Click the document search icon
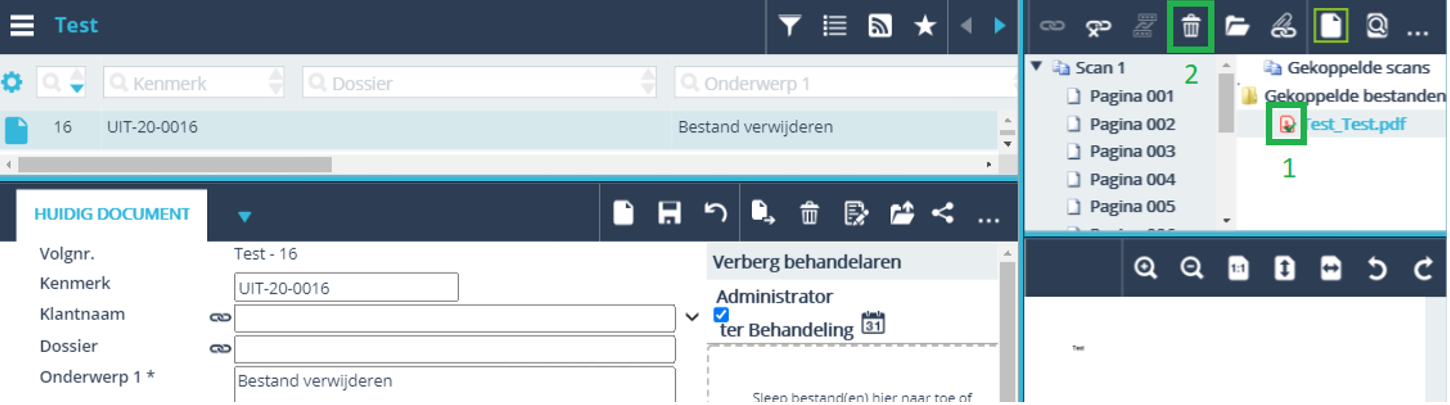This screenshot has height=405, width=1450. click(x=1377, y=26)
